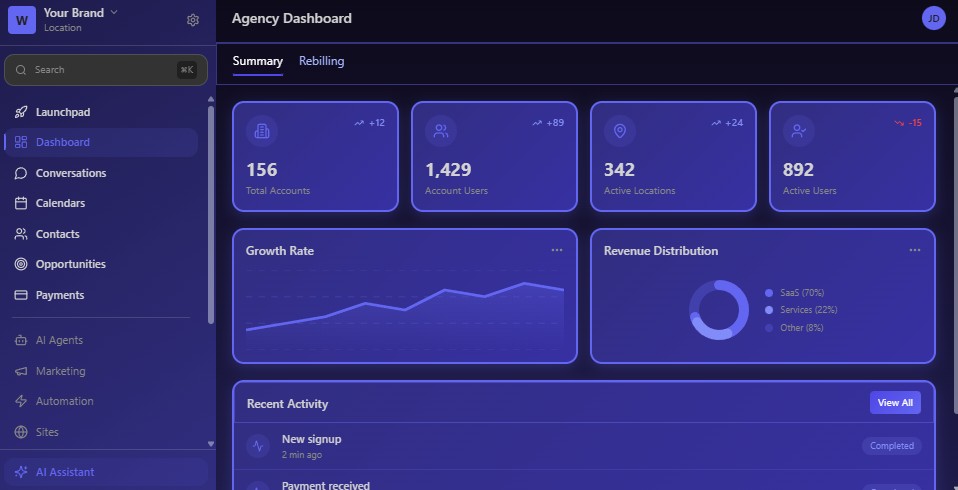Click the View All button in Recent Activity

(895, 403)
